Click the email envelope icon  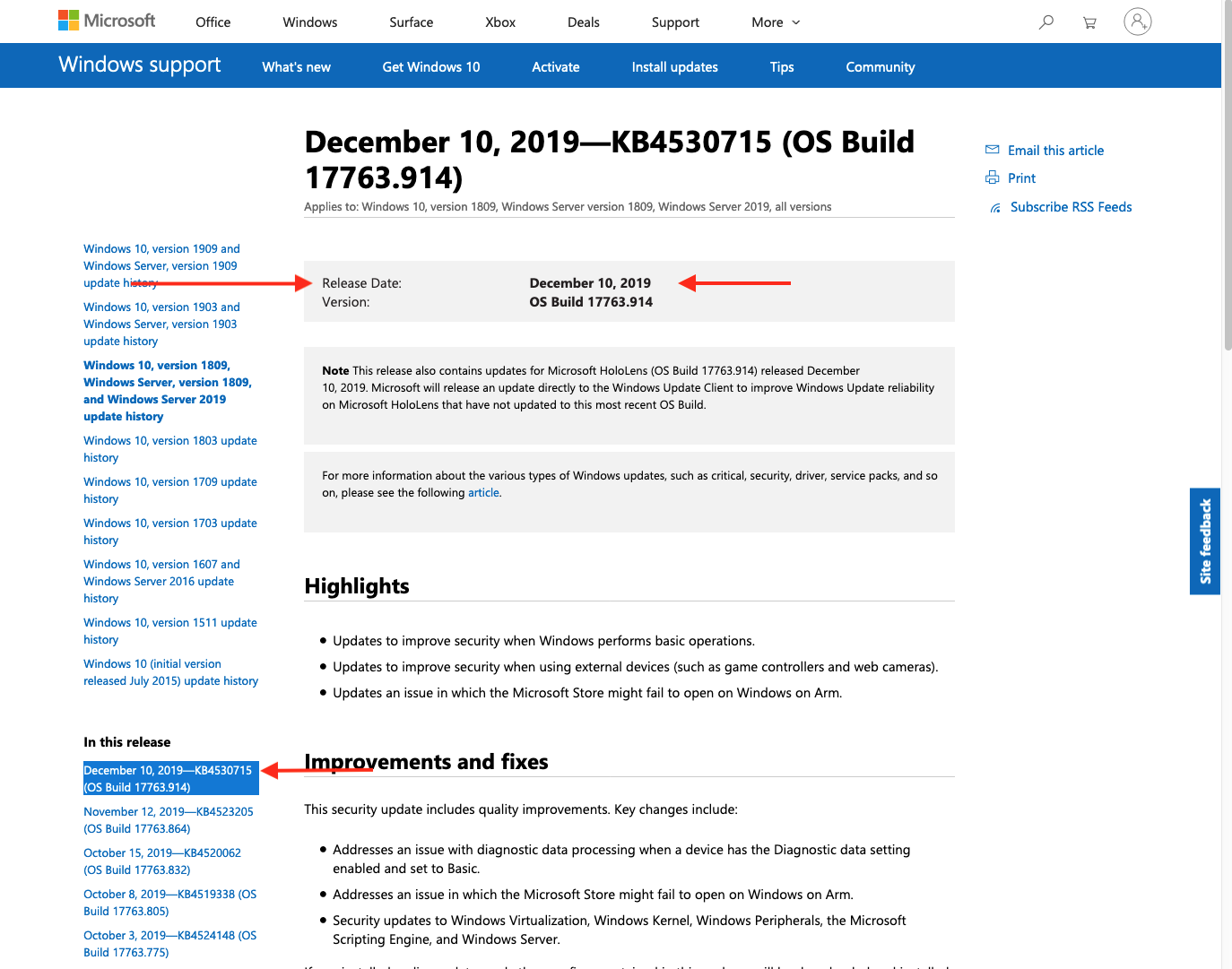point(993,150)
